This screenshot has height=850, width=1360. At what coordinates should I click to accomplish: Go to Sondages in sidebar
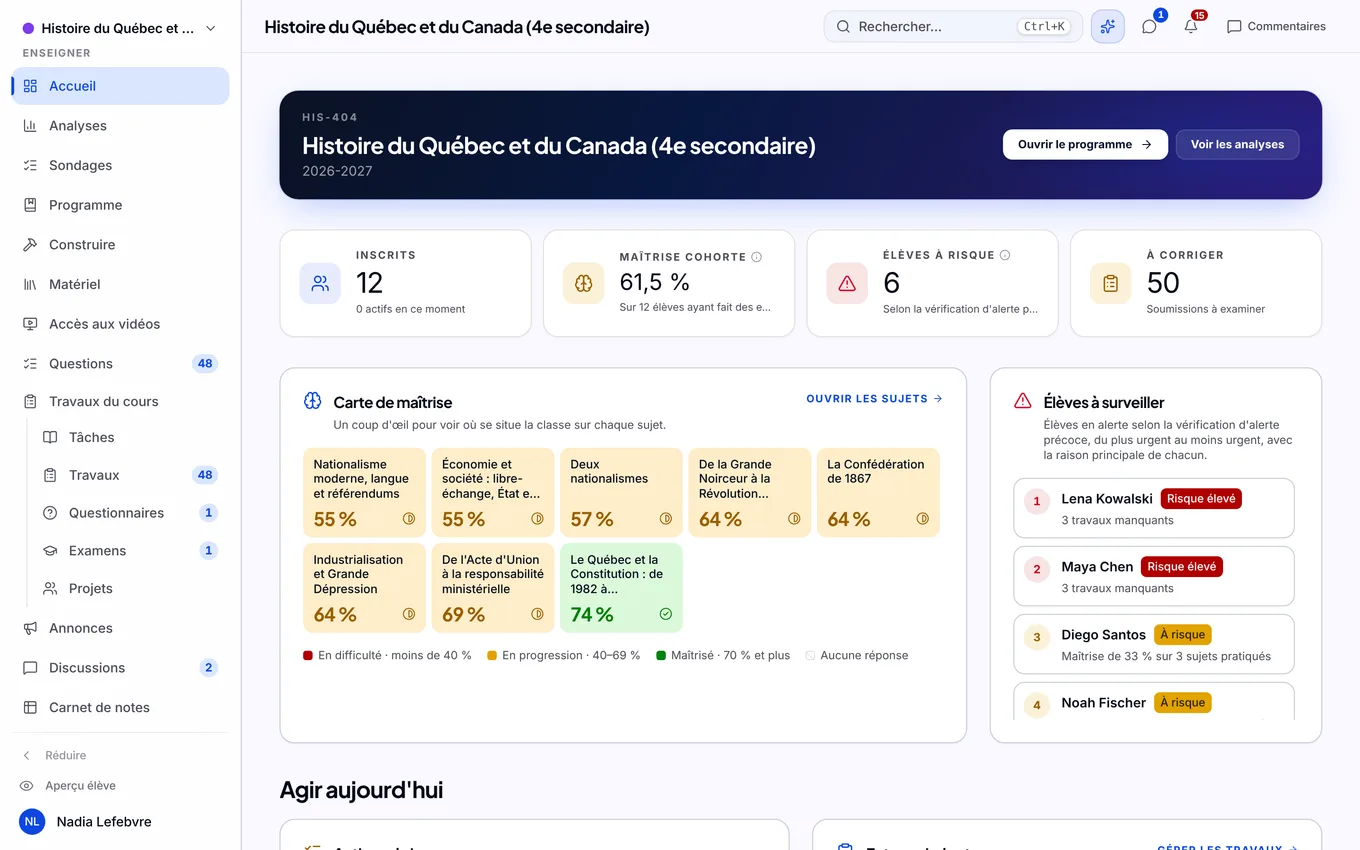[x=120, y=165]
